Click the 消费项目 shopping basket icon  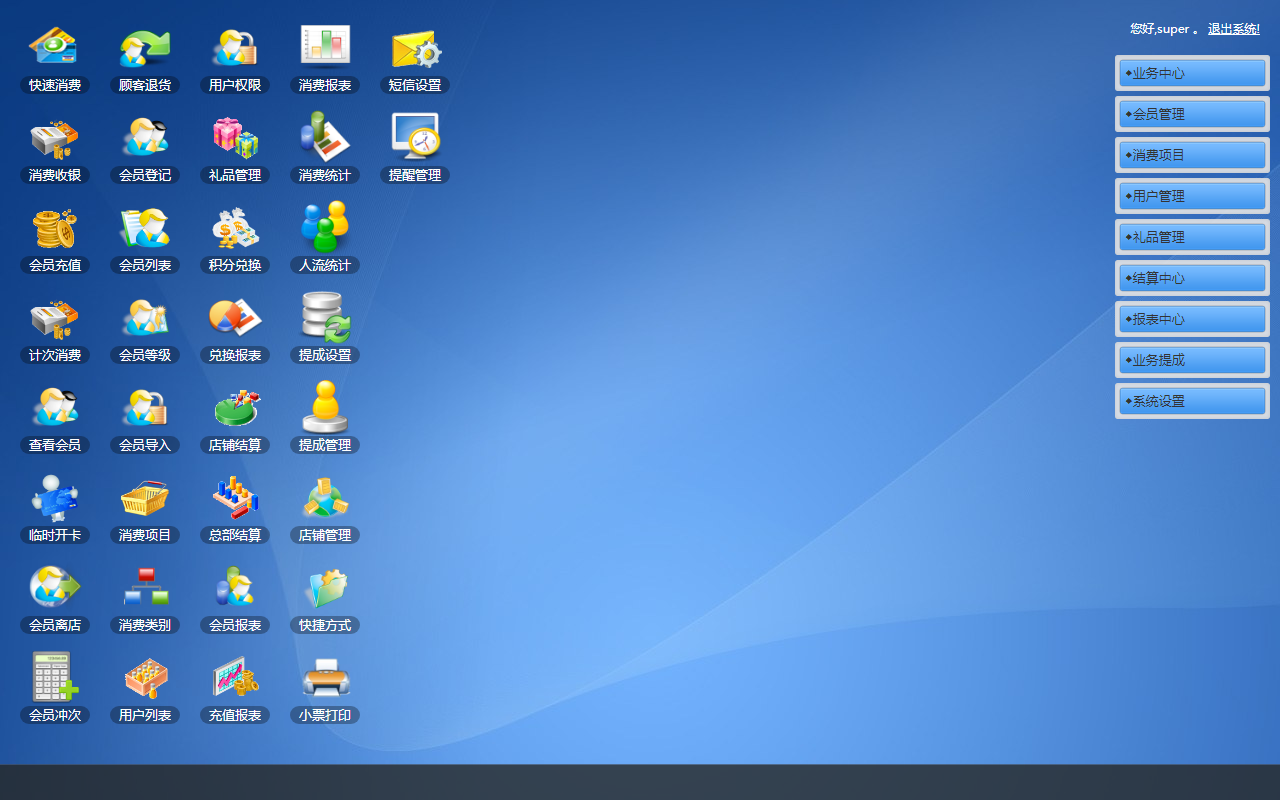(144, 498)
